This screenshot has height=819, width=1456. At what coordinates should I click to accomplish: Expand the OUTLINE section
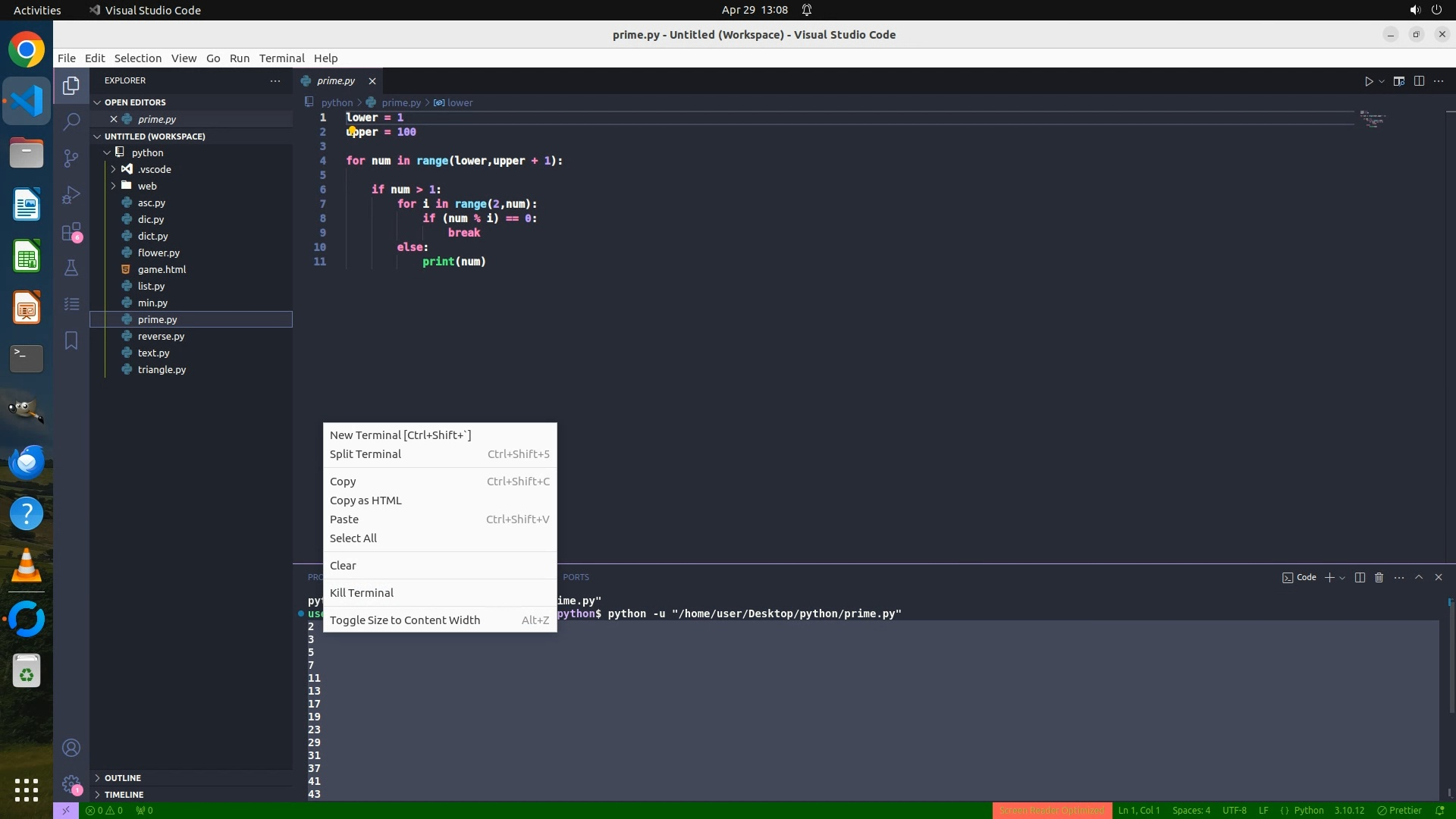(123, 778)
